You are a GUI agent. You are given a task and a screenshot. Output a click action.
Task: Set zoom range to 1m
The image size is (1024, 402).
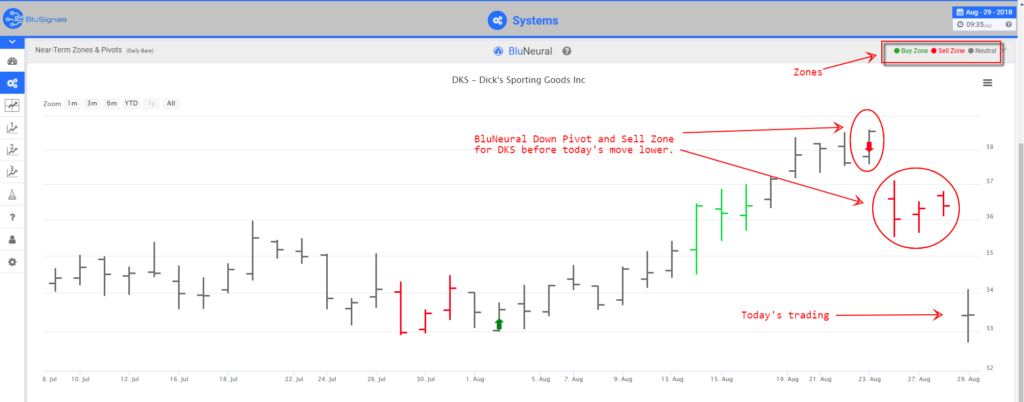[72, 103]
